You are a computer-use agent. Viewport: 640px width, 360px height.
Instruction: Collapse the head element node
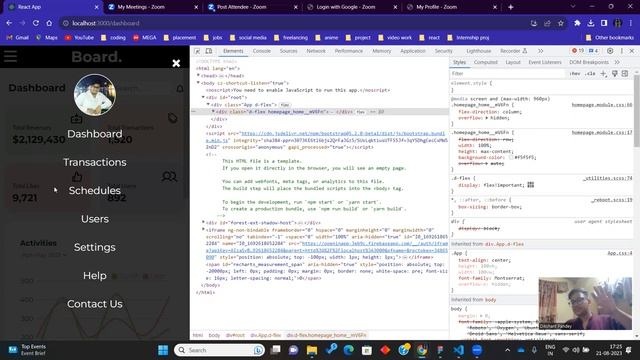198,76
